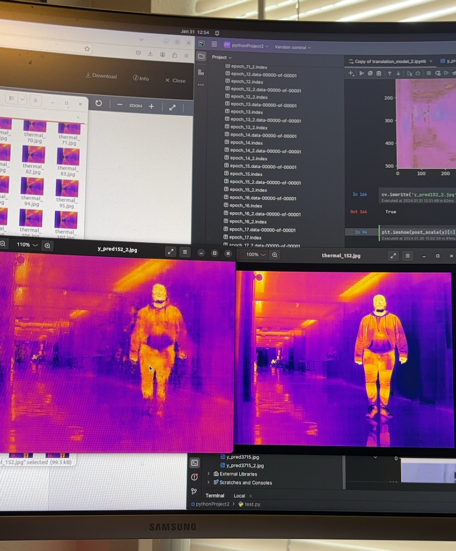This screenshot has height=551, width=456.
Task: Move cell down with the down arrow icon
Action: click(398, 73)
